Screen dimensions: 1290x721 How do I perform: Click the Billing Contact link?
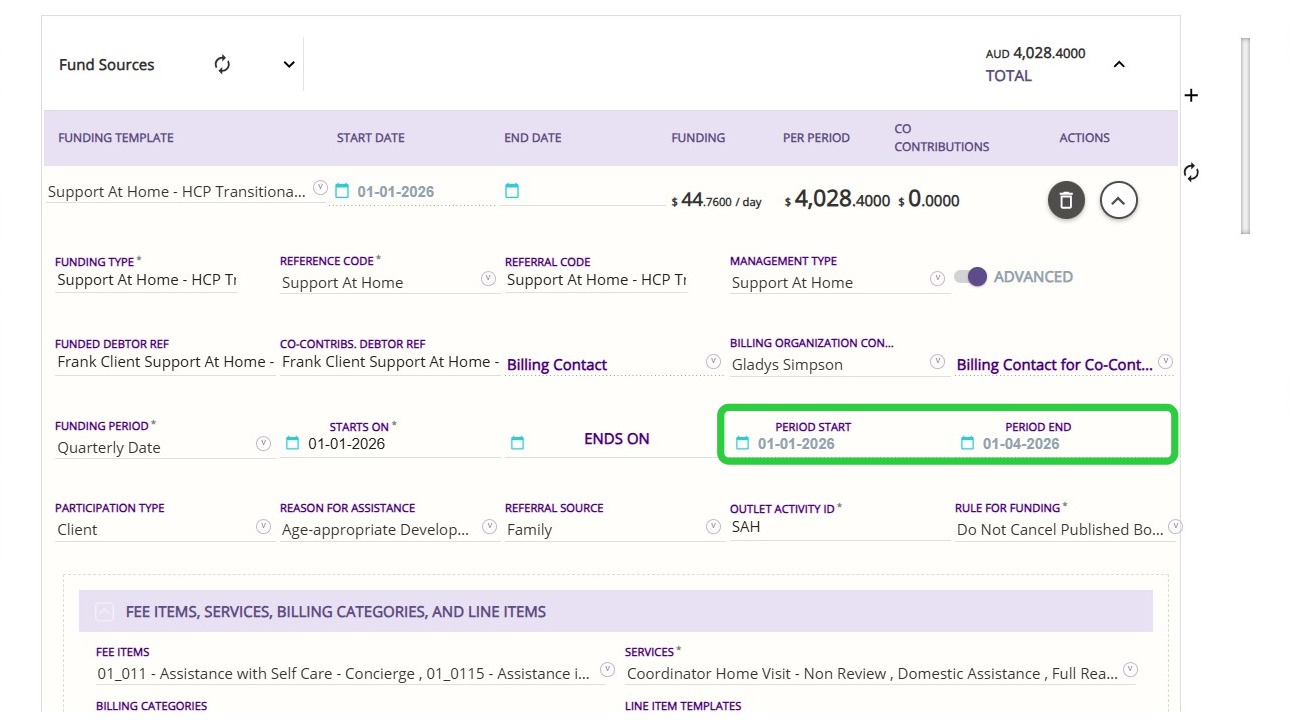[x=557, y=365]
